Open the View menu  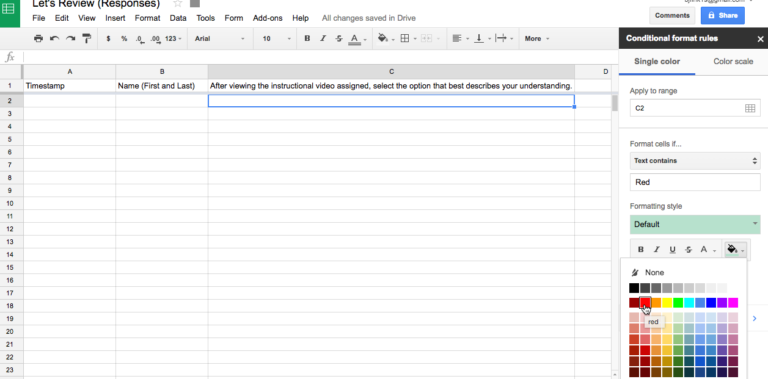point(87,18)
